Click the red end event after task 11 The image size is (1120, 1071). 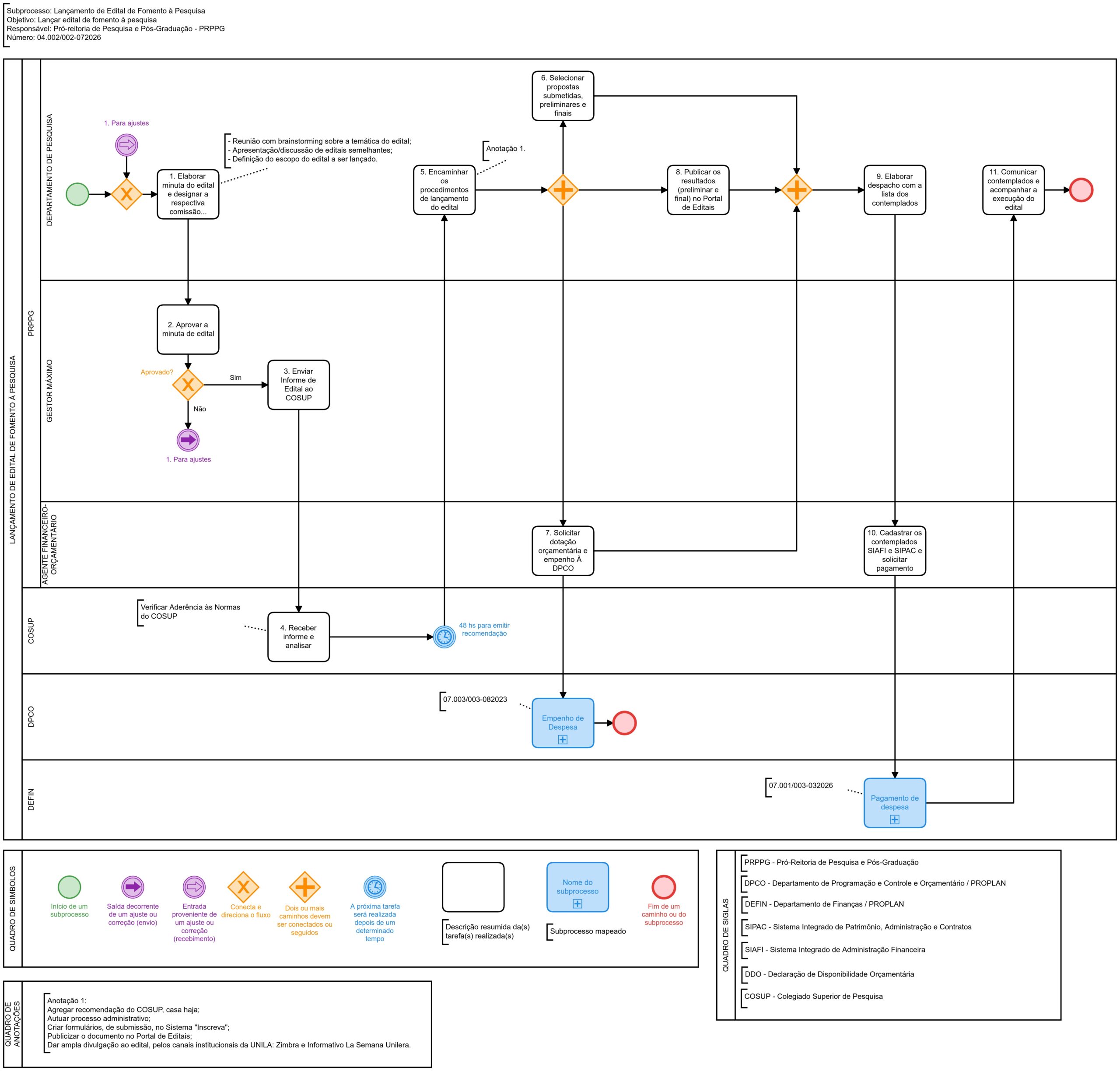(1081, 190)
